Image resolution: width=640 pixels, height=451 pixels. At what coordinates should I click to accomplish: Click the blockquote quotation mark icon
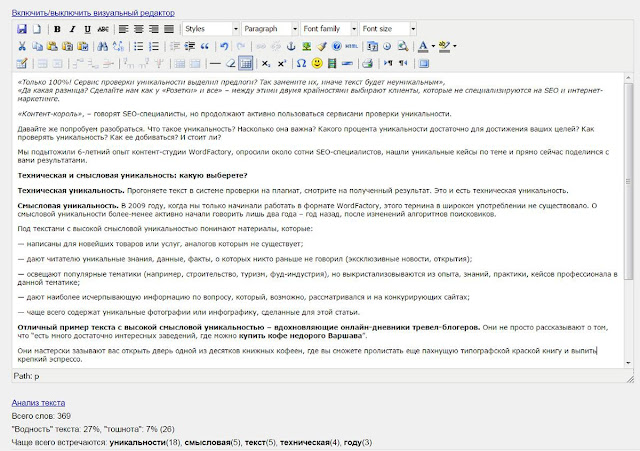pyautogui.click(x=203, y=46)
